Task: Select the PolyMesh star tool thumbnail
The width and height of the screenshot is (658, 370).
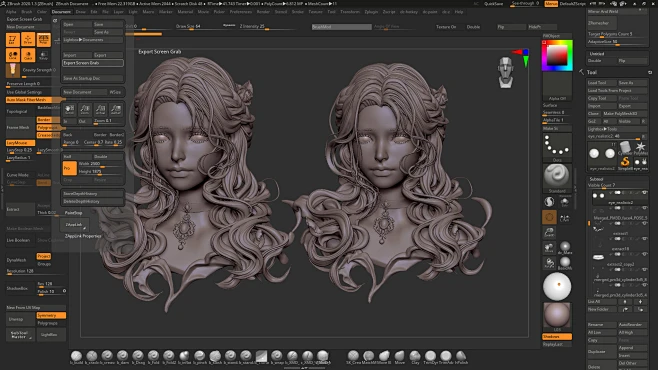Action: tap(640, 148)
